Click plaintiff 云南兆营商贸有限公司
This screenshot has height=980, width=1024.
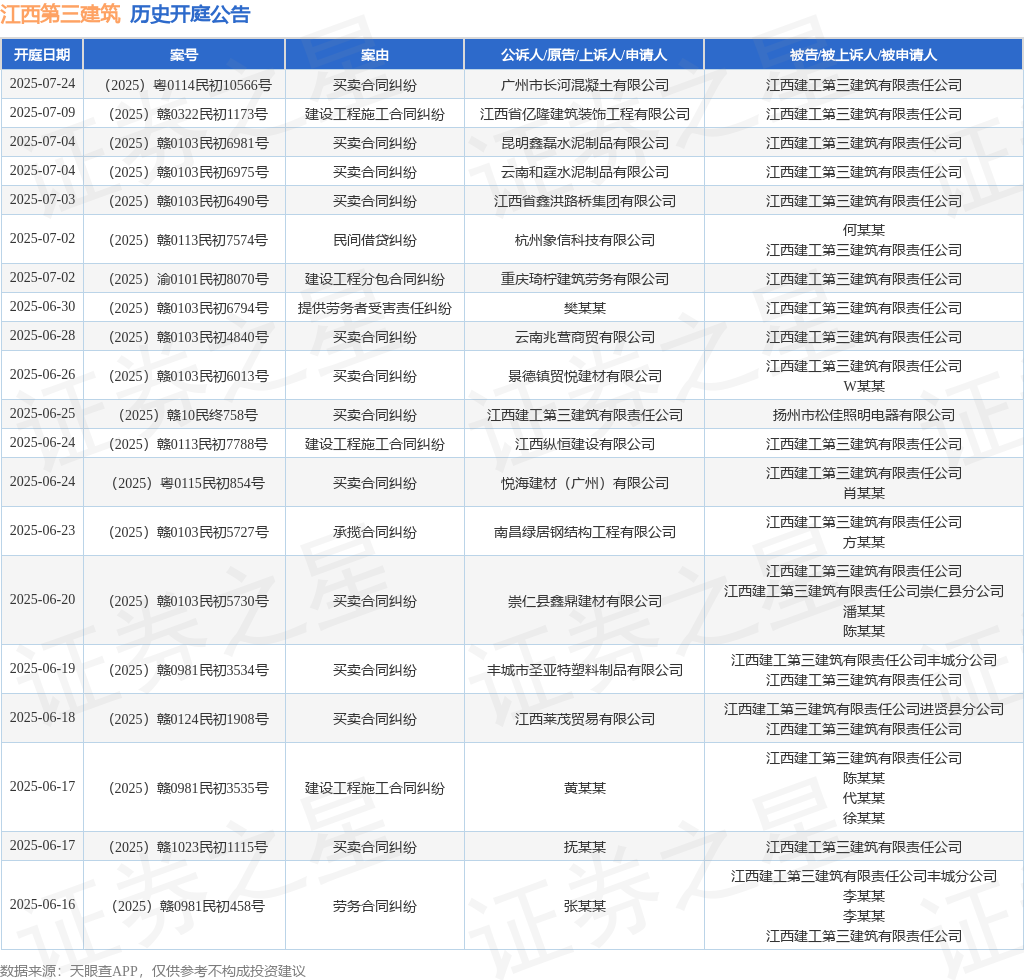pos(584,338)
